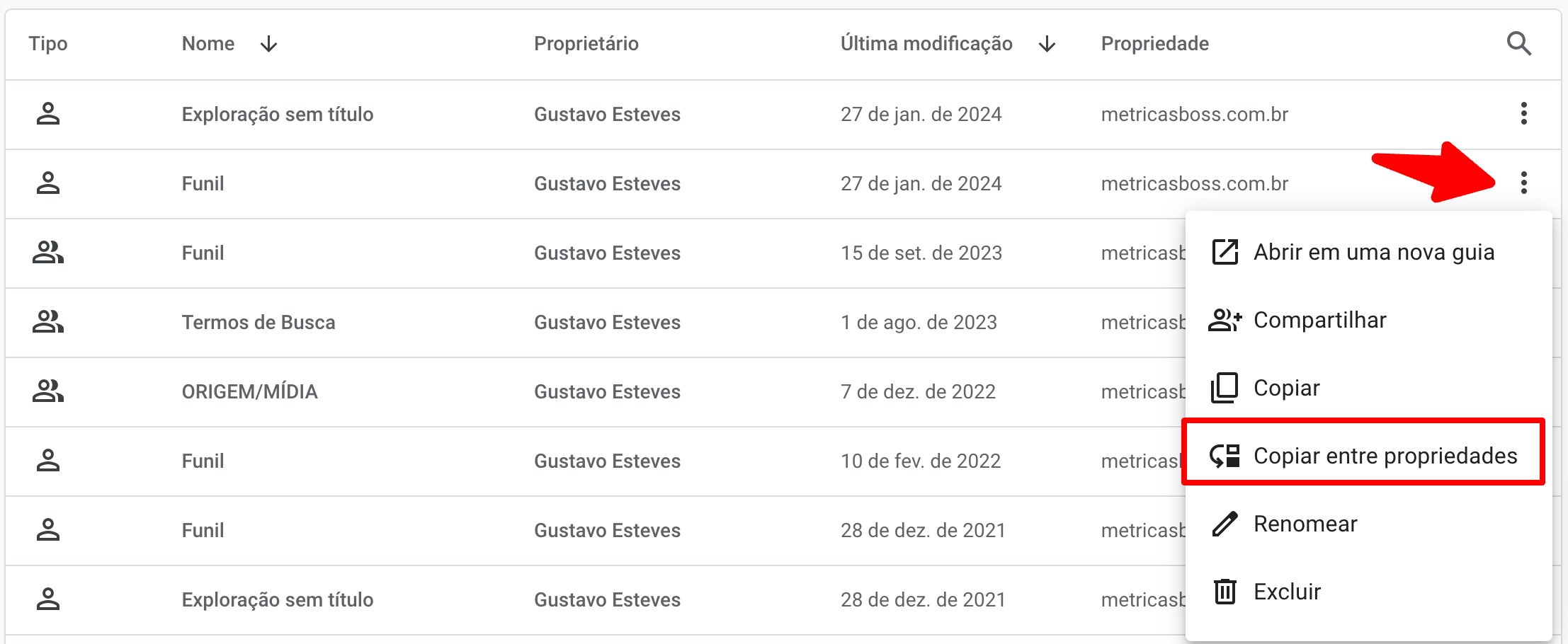Choose Compartilhar from the context menu
The width and height of the screenshot is (1568, 644).
coord(1319,320)
